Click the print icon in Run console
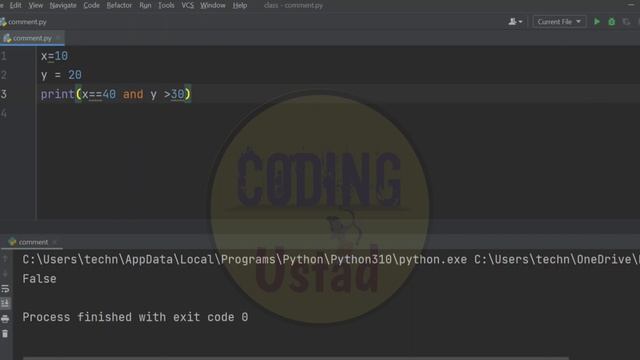Screen dimensions: 640x360 pyautogui.click(x=5, y=318)
